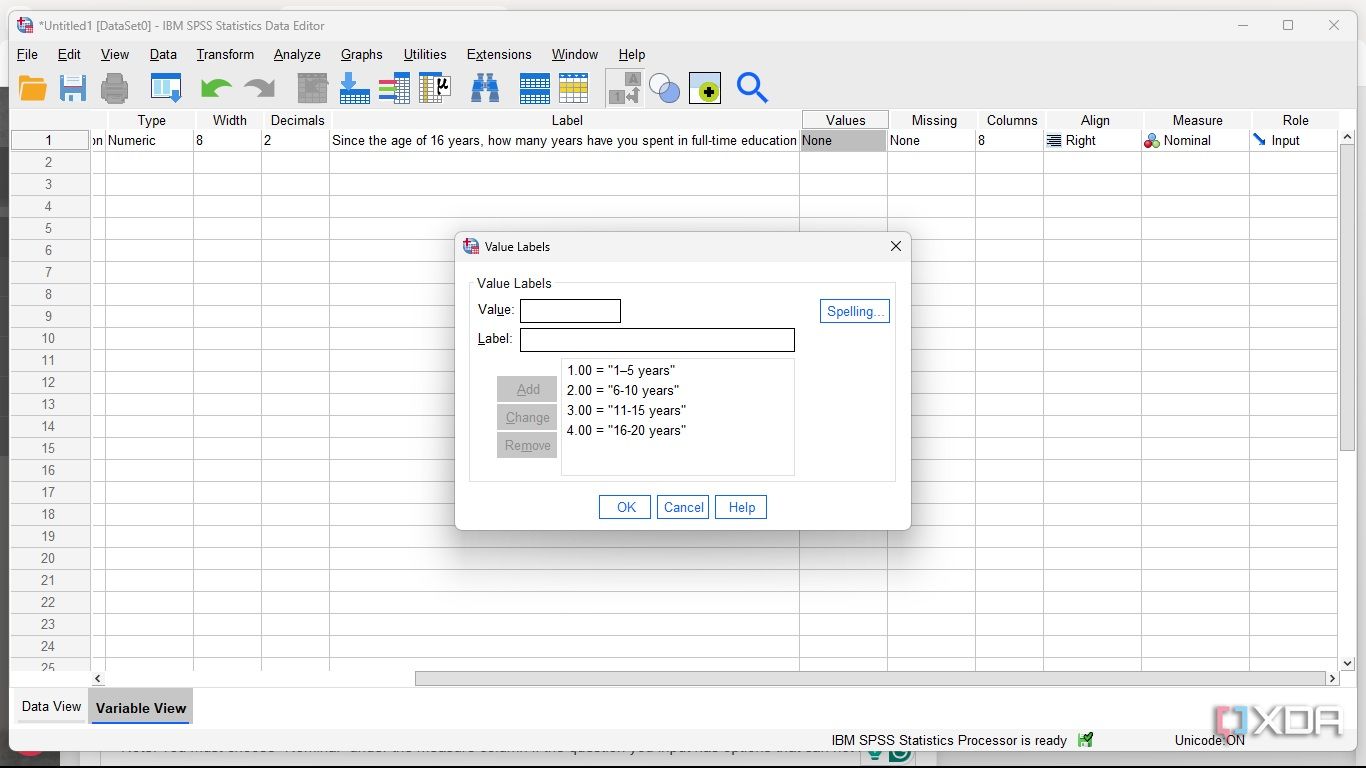The width and height of the screenshot is (1366, 768).
Task: Select the 4.00 = "16-20 years" entry
Action: tap(626, 430)
